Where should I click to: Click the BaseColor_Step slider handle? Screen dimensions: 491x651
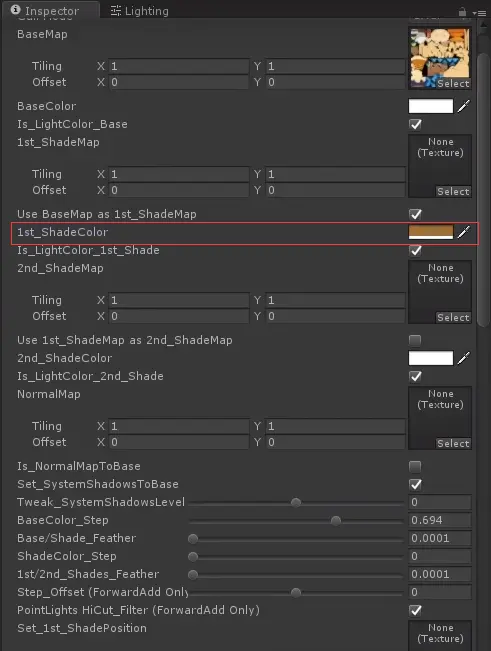pyautogui.click(x=336, y=521)
